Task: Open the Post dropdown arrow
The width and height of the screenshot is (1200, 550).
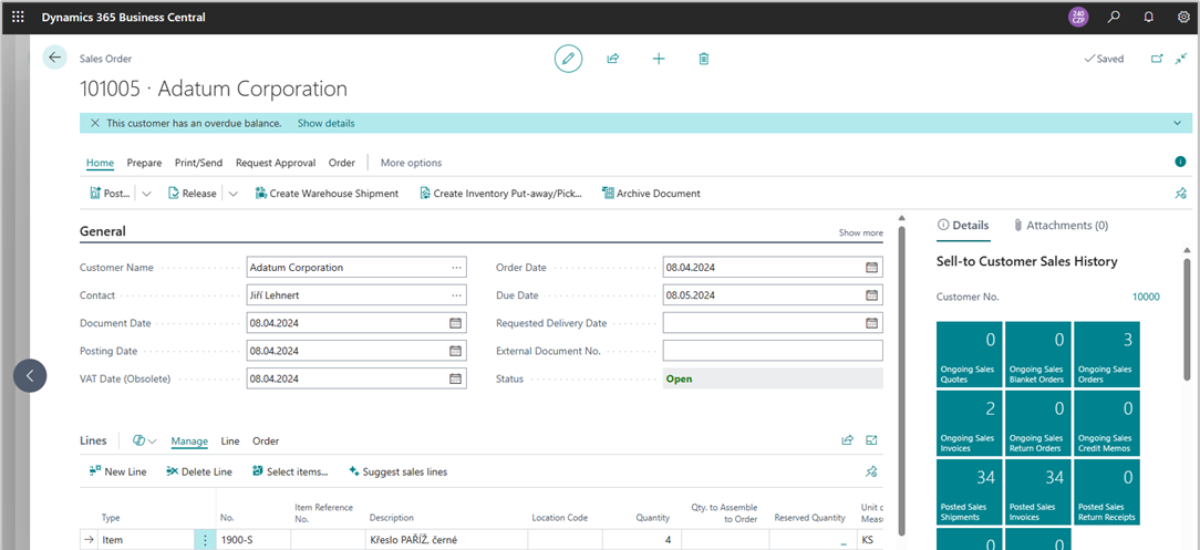Action: 146,194
